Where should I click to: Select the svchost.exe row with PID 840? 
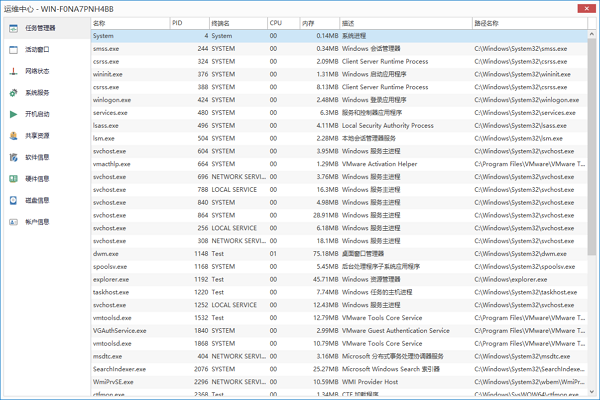339,202
